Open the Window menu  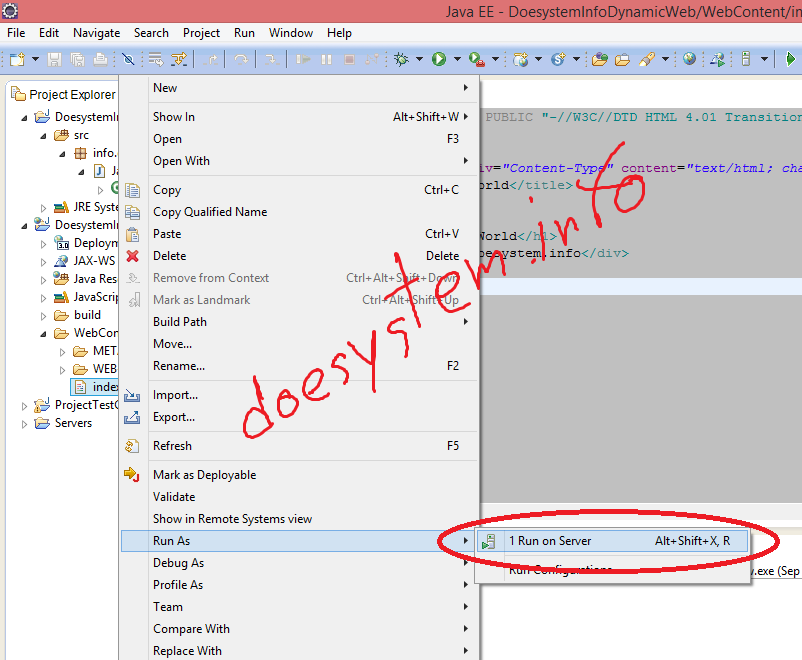click(x=291, y=33)
